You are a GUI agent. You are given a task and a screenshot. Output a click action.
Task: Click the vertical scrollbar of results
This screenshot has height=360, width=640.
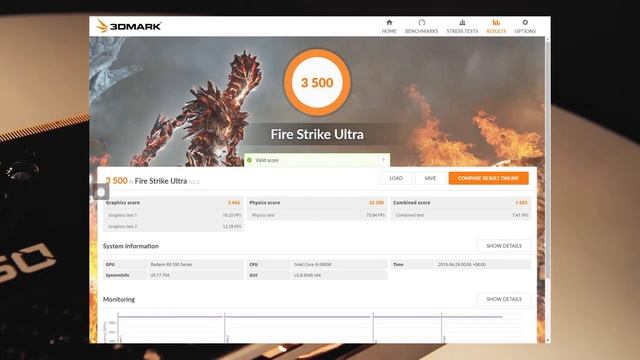(548, 159)
